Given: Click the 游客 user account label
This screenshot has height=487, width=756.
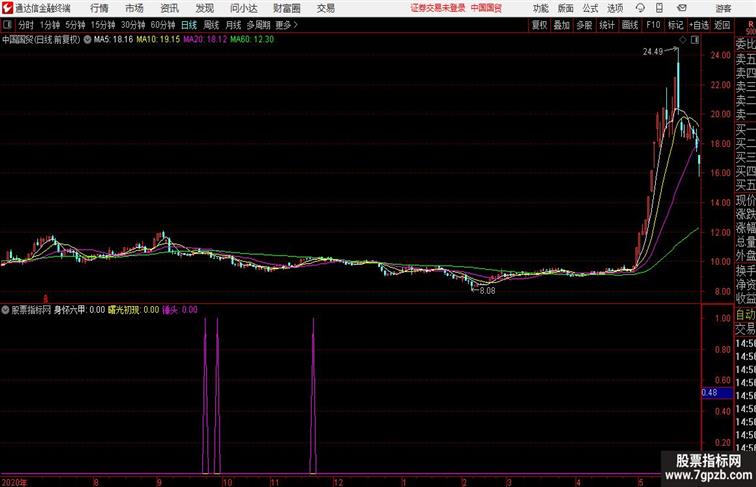Looking at the screenshot, I should [723, 8].
